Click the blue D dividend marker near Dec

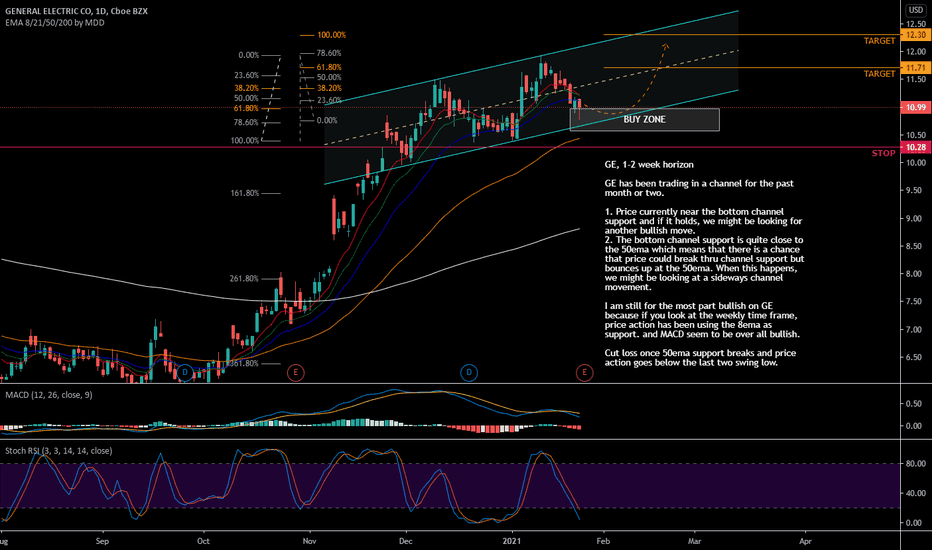[469, 373]
